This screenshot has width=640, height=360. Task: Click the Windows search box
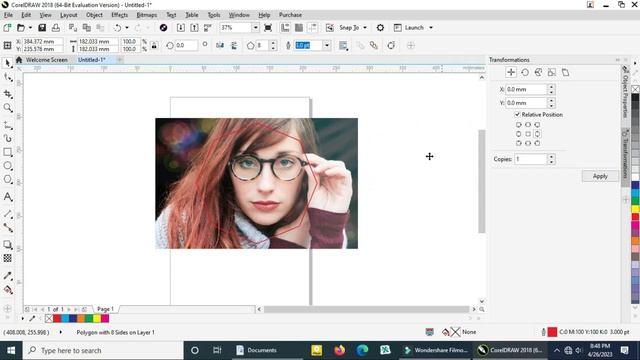tap(103, 350)
